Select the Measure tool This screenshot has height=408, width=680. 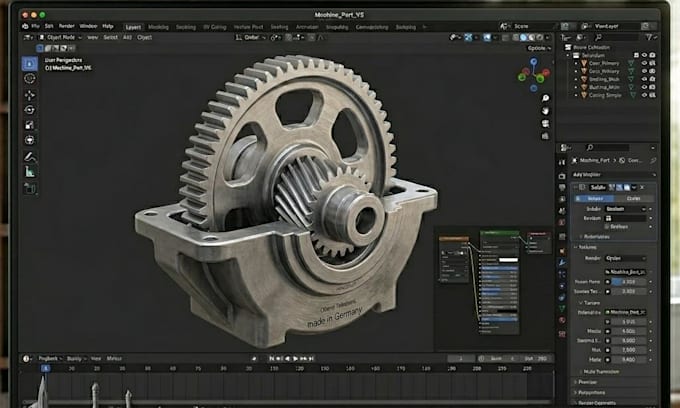(29, 172)
